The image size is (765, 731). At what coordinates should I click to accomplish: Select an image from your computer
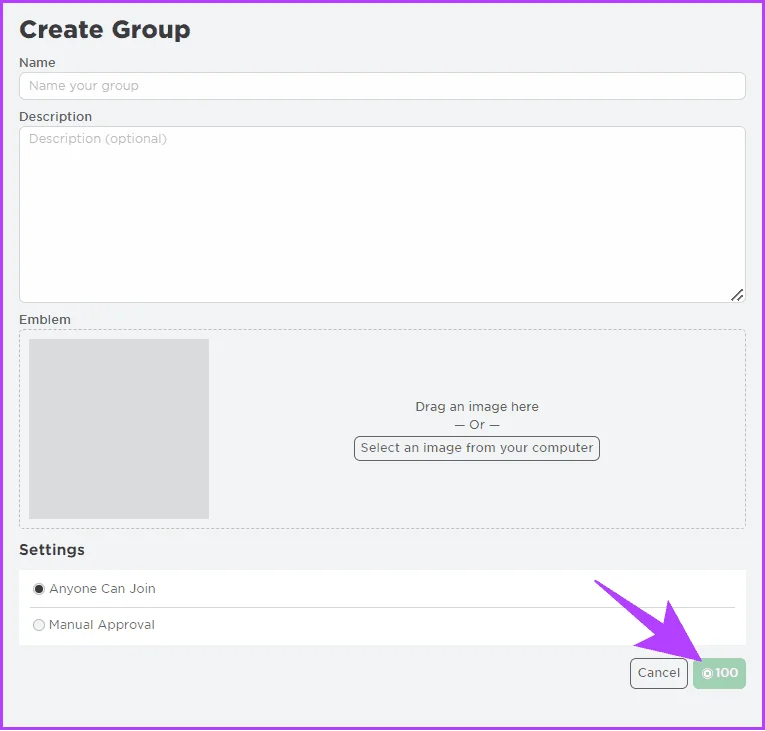(477, 448)
